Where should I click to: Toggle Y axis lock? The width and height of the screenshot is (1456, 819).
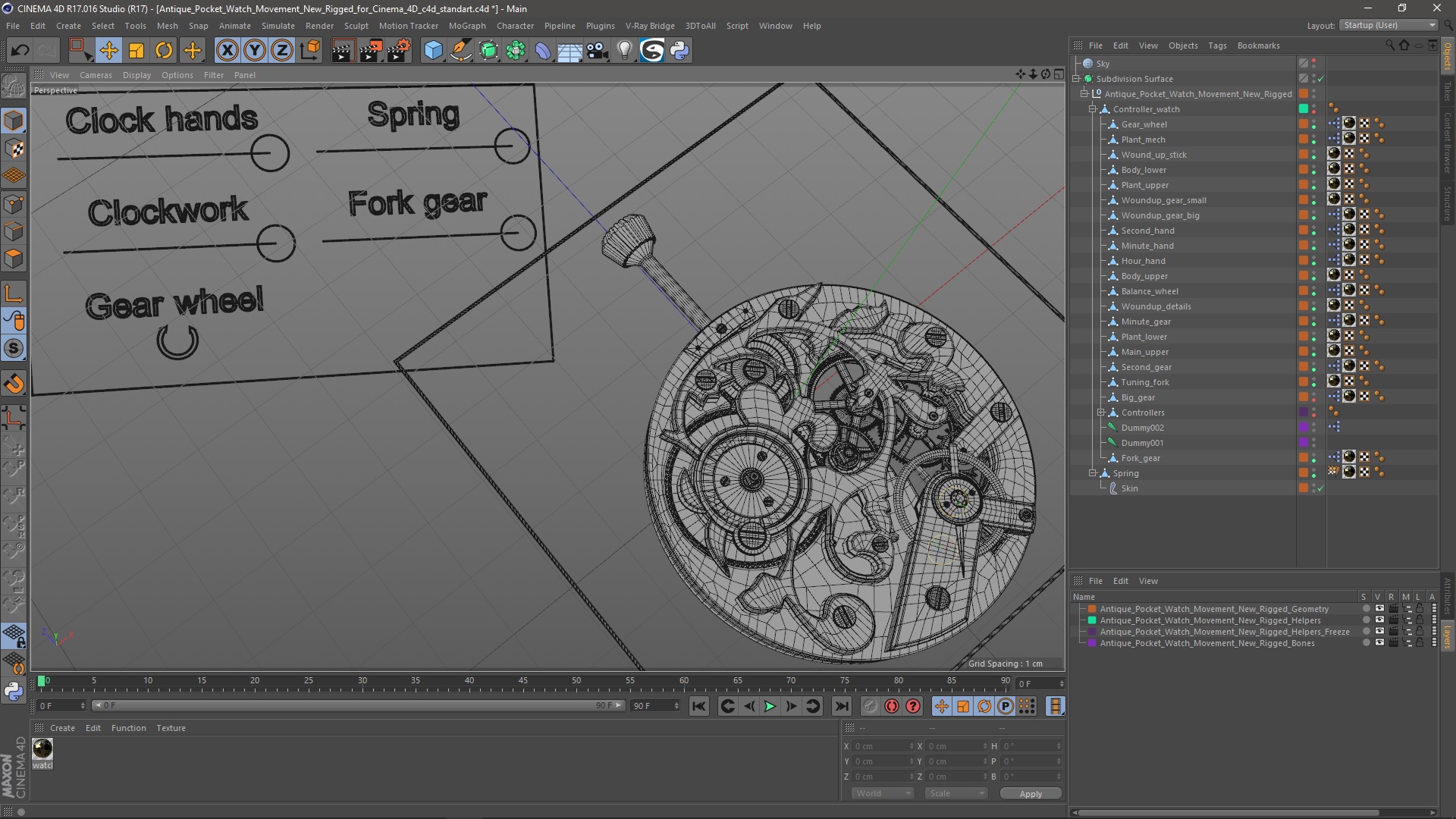coord(255,50)
